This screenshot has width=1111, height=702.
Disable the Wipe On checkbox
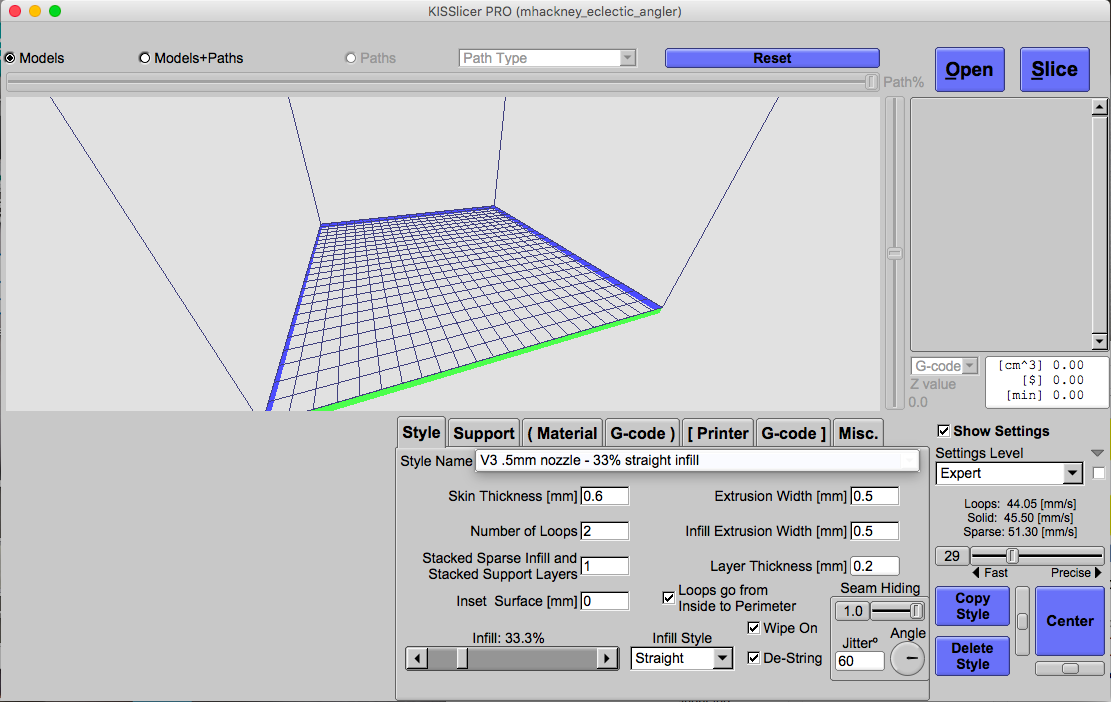(x=755, y=628)
